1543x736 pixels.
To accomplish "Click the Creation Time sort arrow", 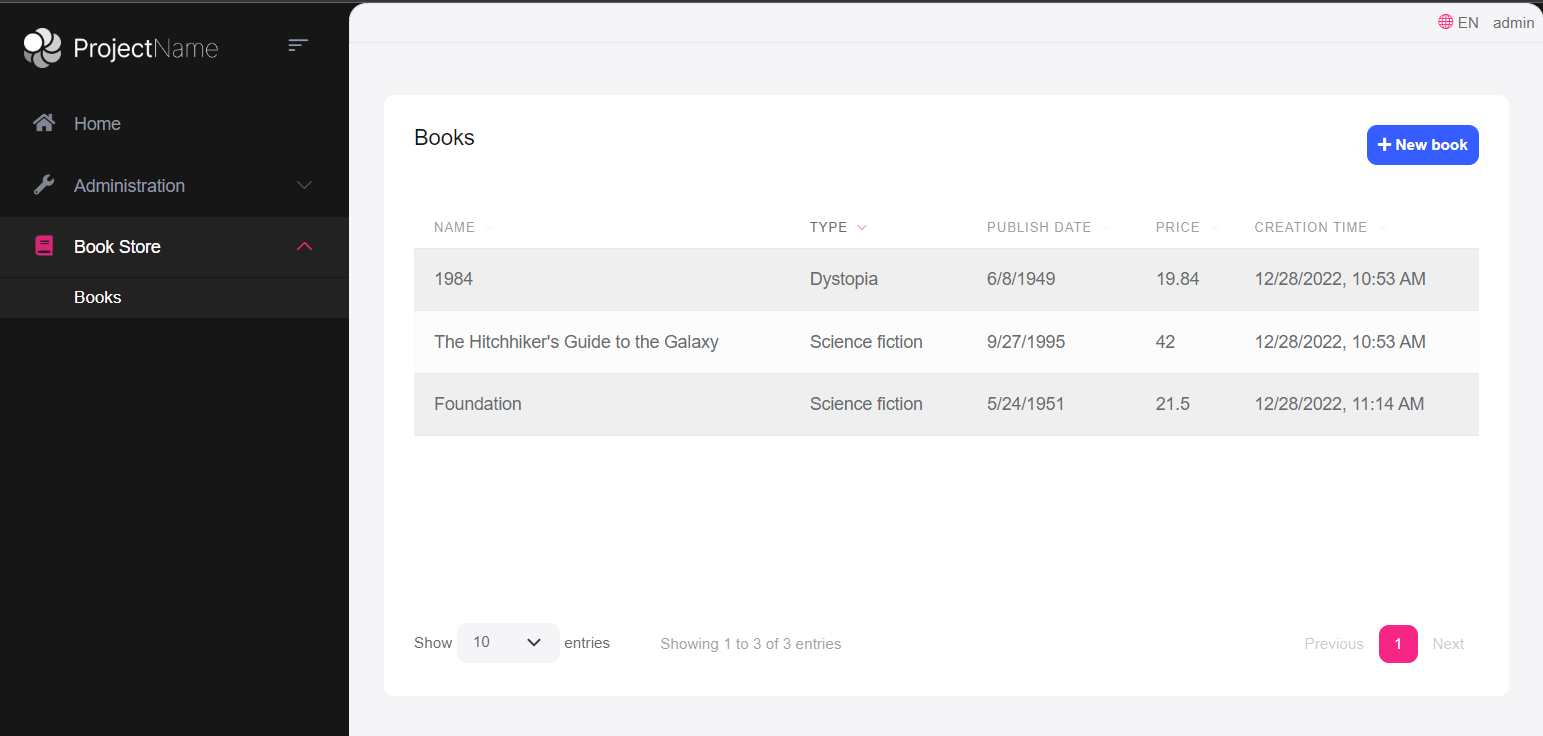I will [1383, 227].
